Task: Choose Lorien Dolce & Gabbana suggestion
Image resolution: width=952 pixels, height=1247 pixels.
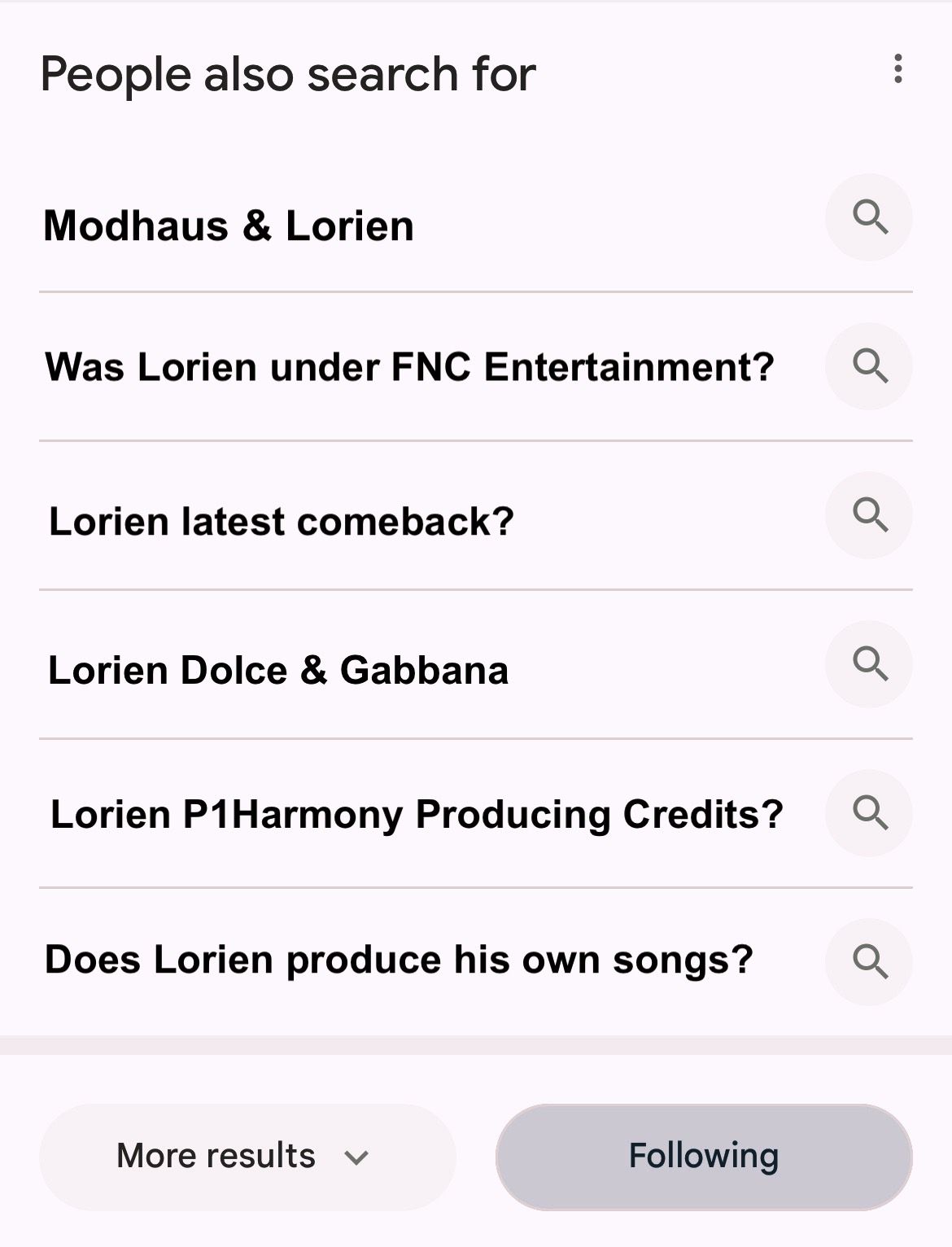Action: point(278,671)
